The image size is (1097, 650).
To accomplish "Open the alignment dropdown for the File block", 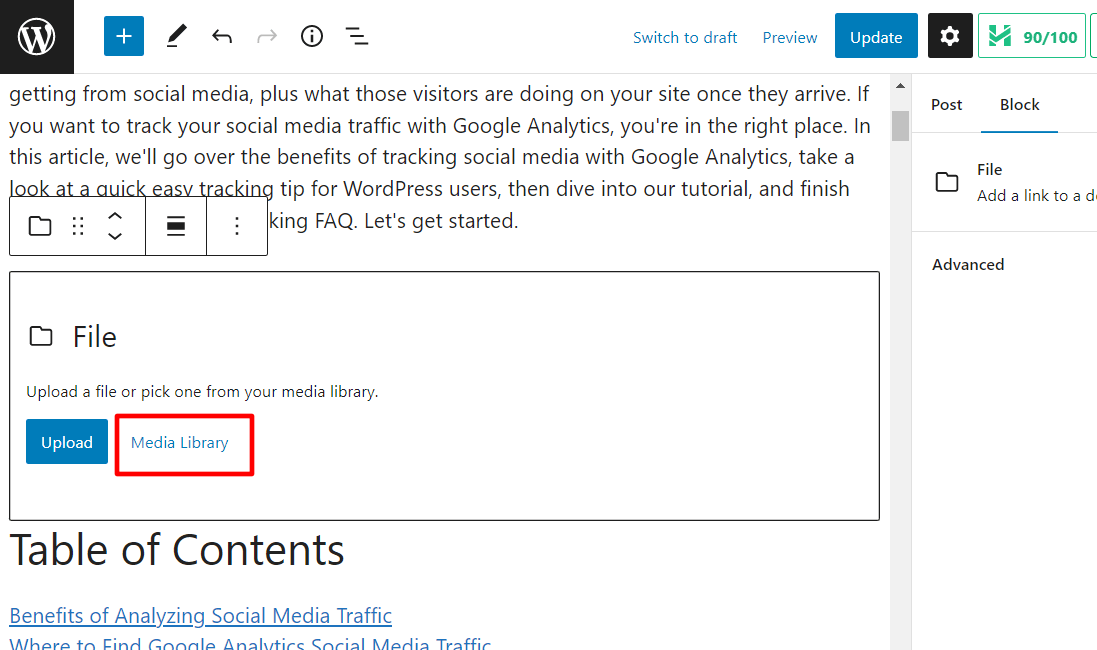I will [x=175, y=225].
